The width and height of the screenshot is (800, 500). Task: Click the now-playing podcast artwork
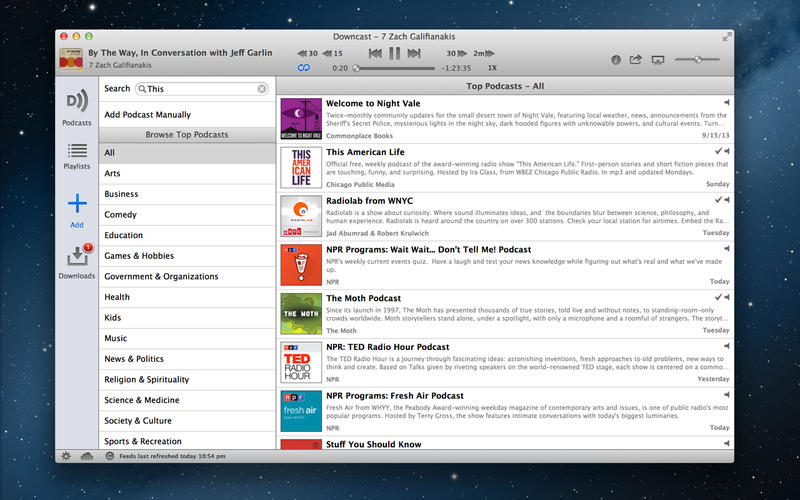pyautogui.click(x=71, y=59)
